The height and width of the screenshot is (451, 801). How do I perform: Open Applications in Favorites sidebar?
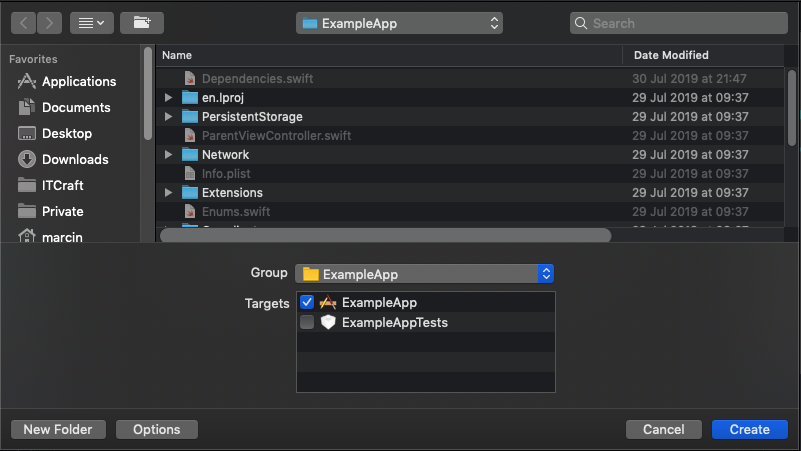click(78, 82)
